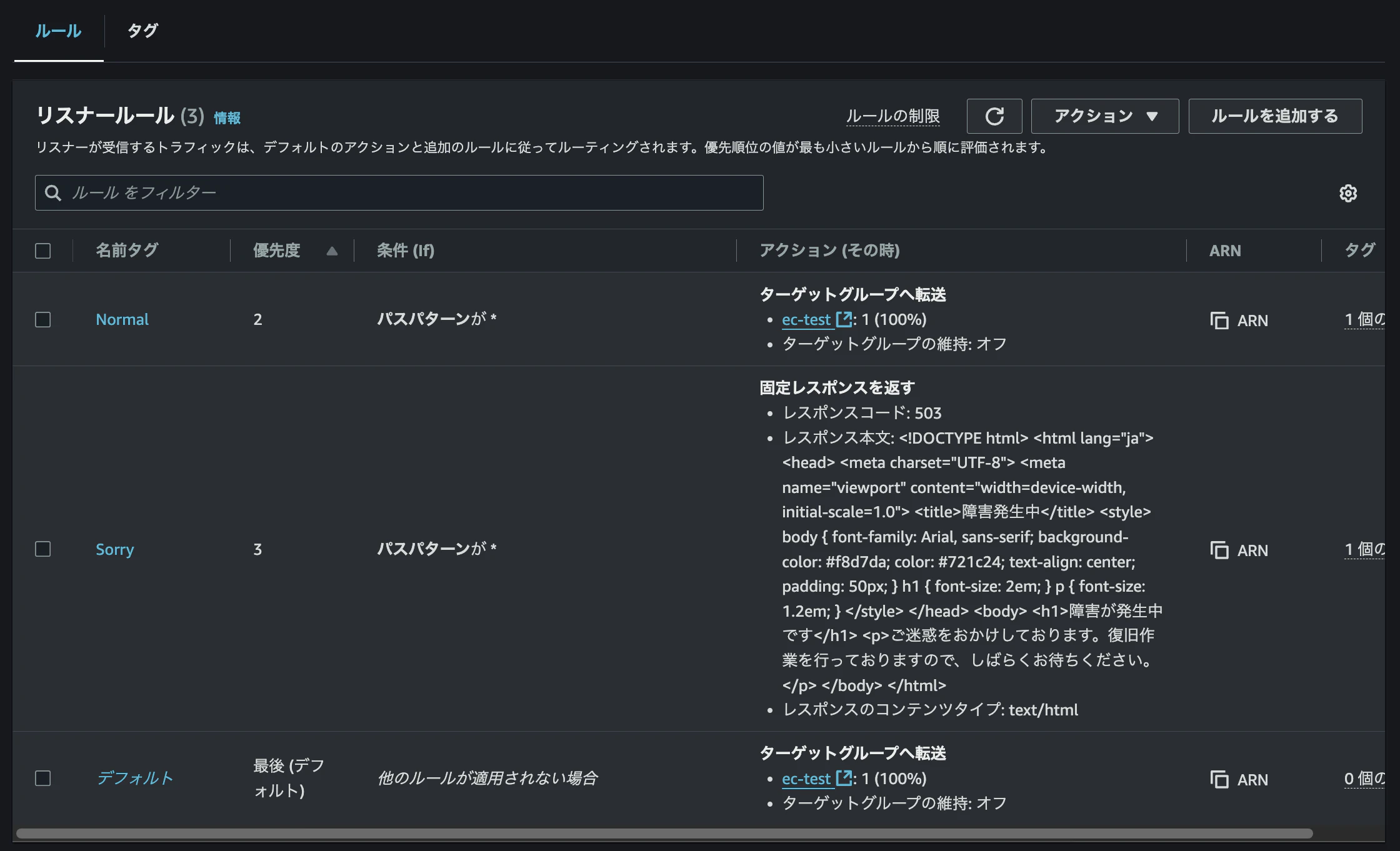1400x851 pixels.
Task: Sort by 優先度 ascending arrow
Action: pyautogui.click(x=332, y=251)
